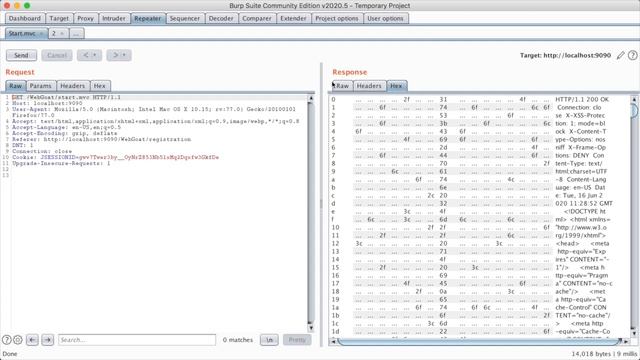The image size is (640, 360).
Task: Open the Project options tab
Action: (x=337, y=18)
